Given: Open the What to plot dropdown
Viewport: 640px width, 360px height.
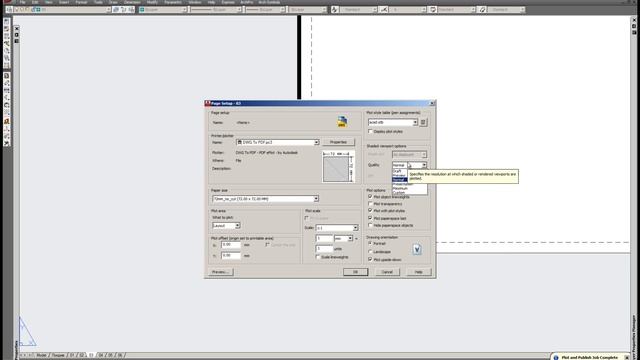Looking at the screenshot, I should 237,225.
